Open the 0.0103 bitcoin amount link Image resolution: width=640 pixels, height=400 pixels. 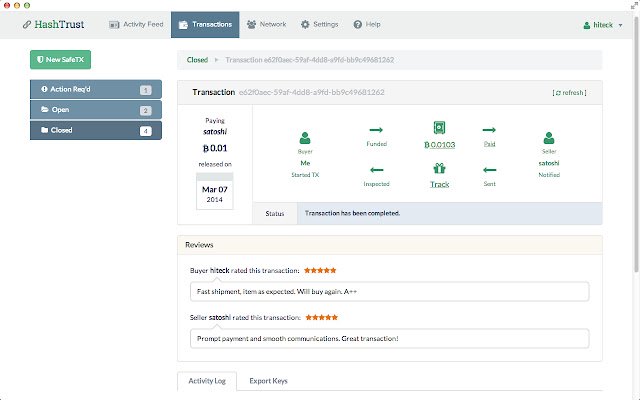[x=439, y=144]
